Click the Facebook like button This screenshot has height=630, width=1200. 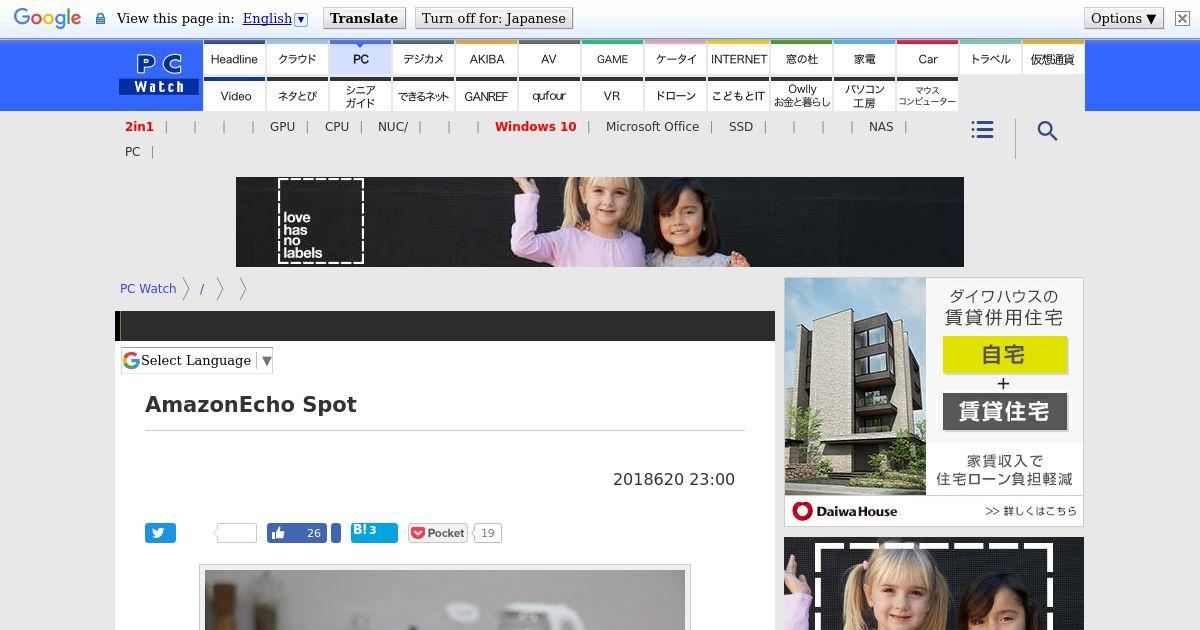pyautogui.click(x=297, y=533)
